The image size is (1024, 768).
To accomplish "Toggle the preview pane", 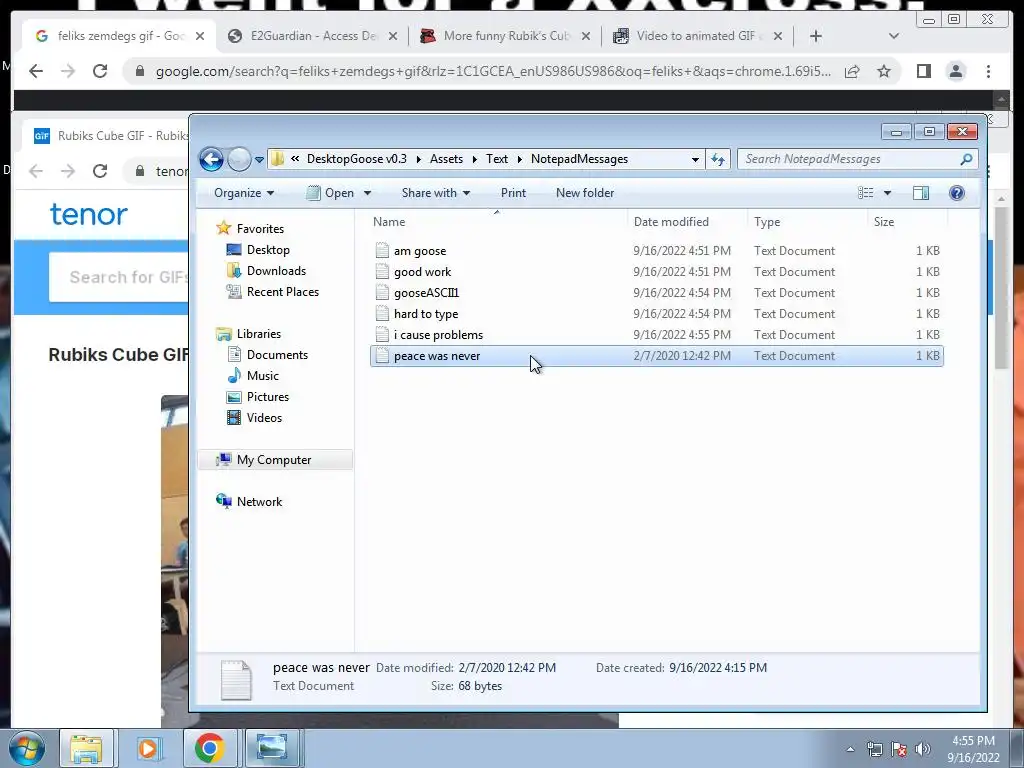I will coord(921,193).
